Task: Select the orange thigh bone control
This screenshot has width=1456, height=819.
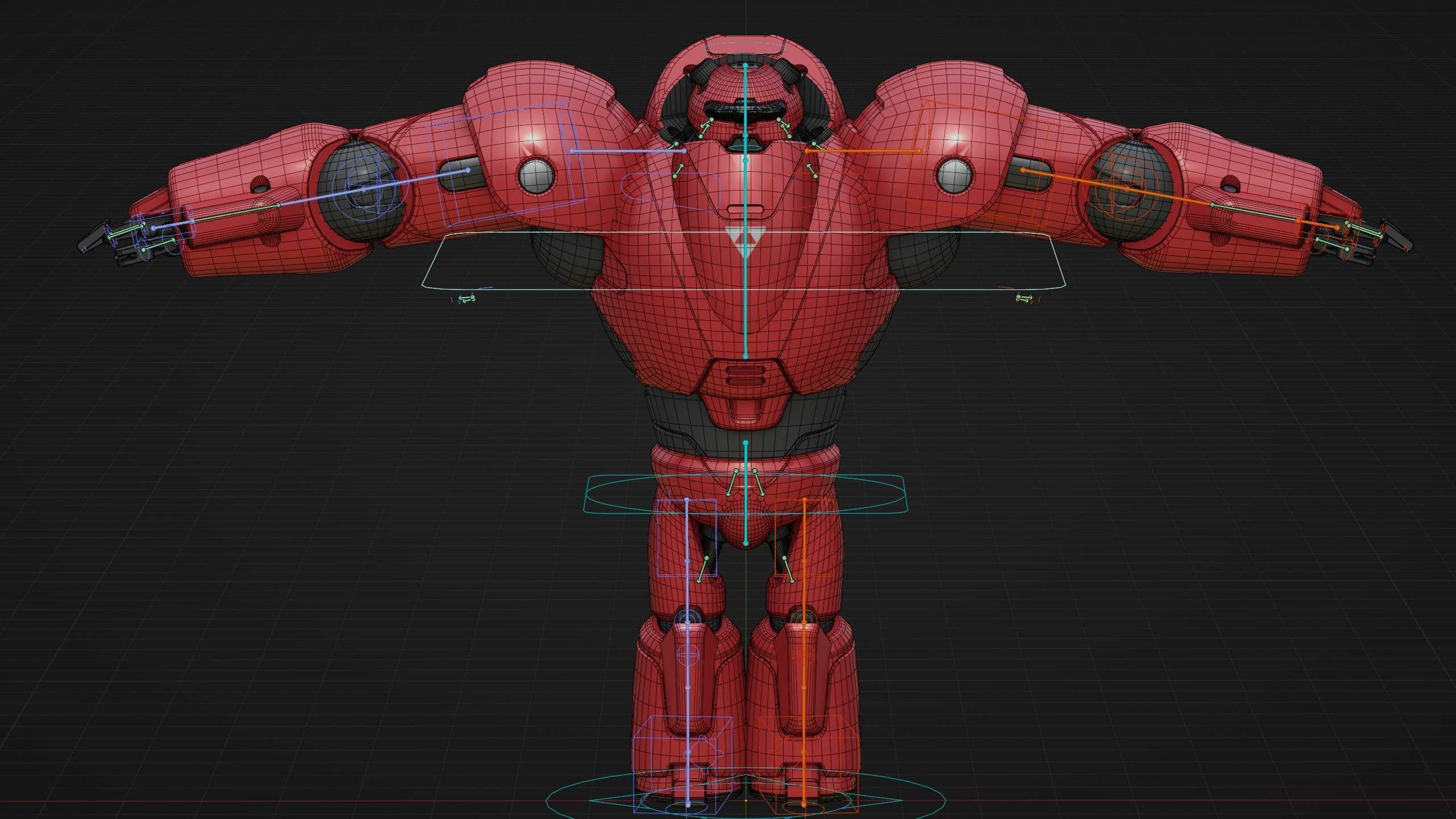Action: click(x=805, y=560)
